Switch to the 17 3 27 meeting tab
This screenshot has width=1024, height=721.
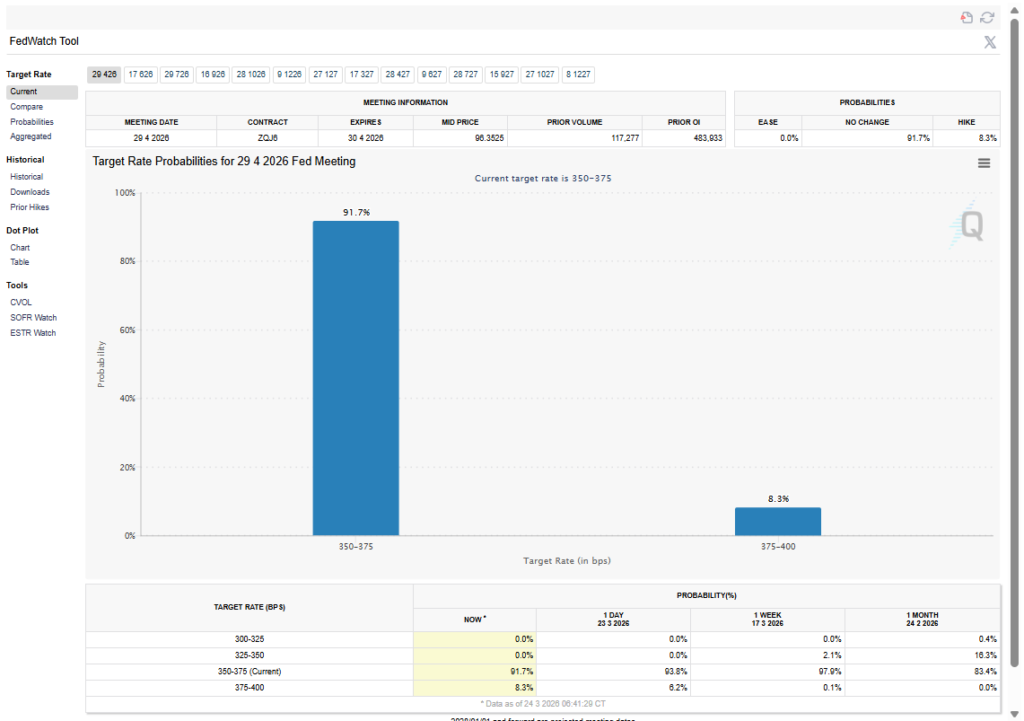[x=361, y=74]
